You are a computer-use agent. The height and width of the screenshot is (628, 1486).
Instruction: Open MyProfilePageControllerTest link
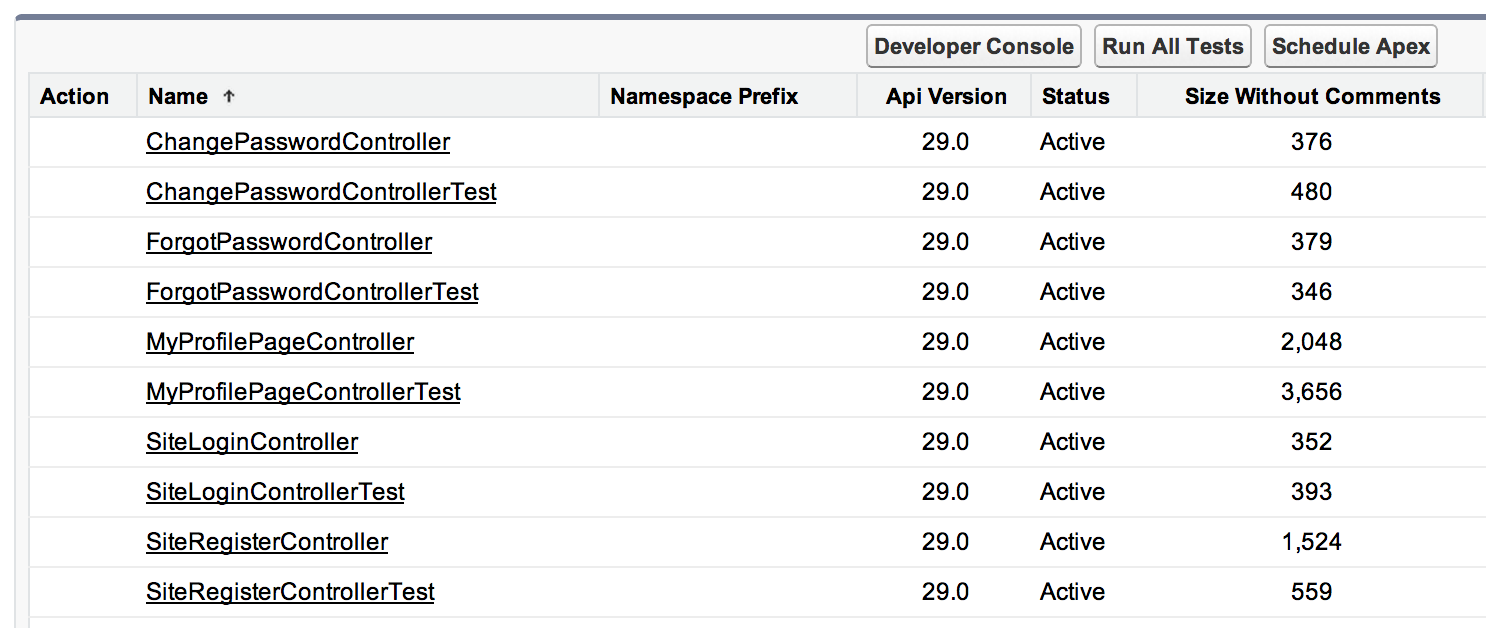click(303, 392)
